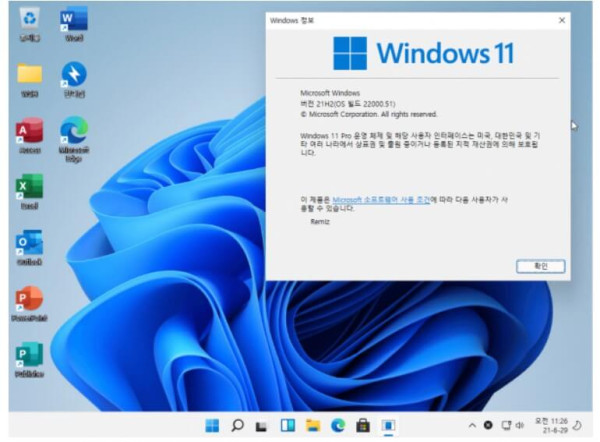Open the Outlook desktop shortcut
The width and height of the screenshot is (600, 442).
pyautogui.click(x=29, y=248)
